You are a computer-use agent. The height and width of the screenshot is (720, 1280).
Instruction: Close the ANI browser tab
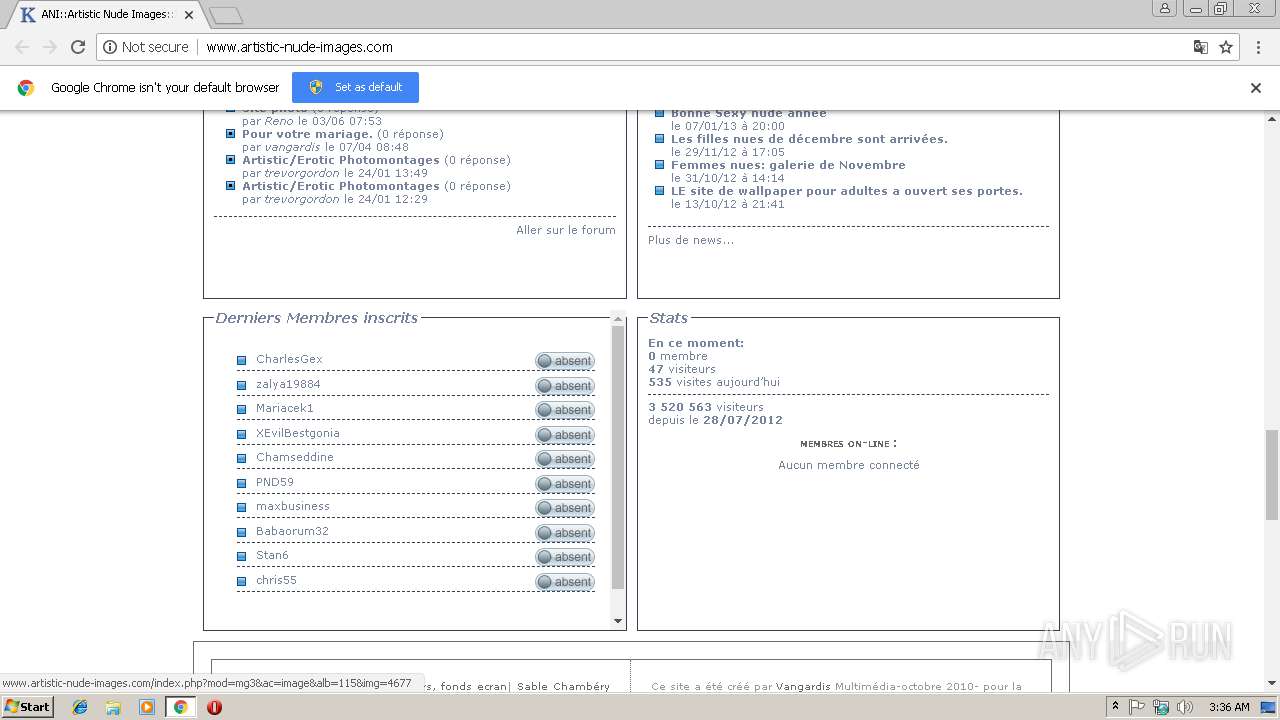[187, 14]
